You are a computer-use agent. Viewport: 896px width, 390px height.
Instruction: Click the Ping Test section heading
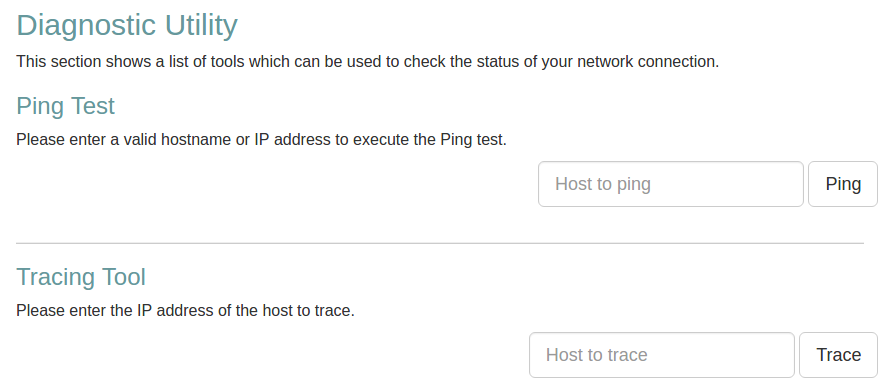coord(66,106)
